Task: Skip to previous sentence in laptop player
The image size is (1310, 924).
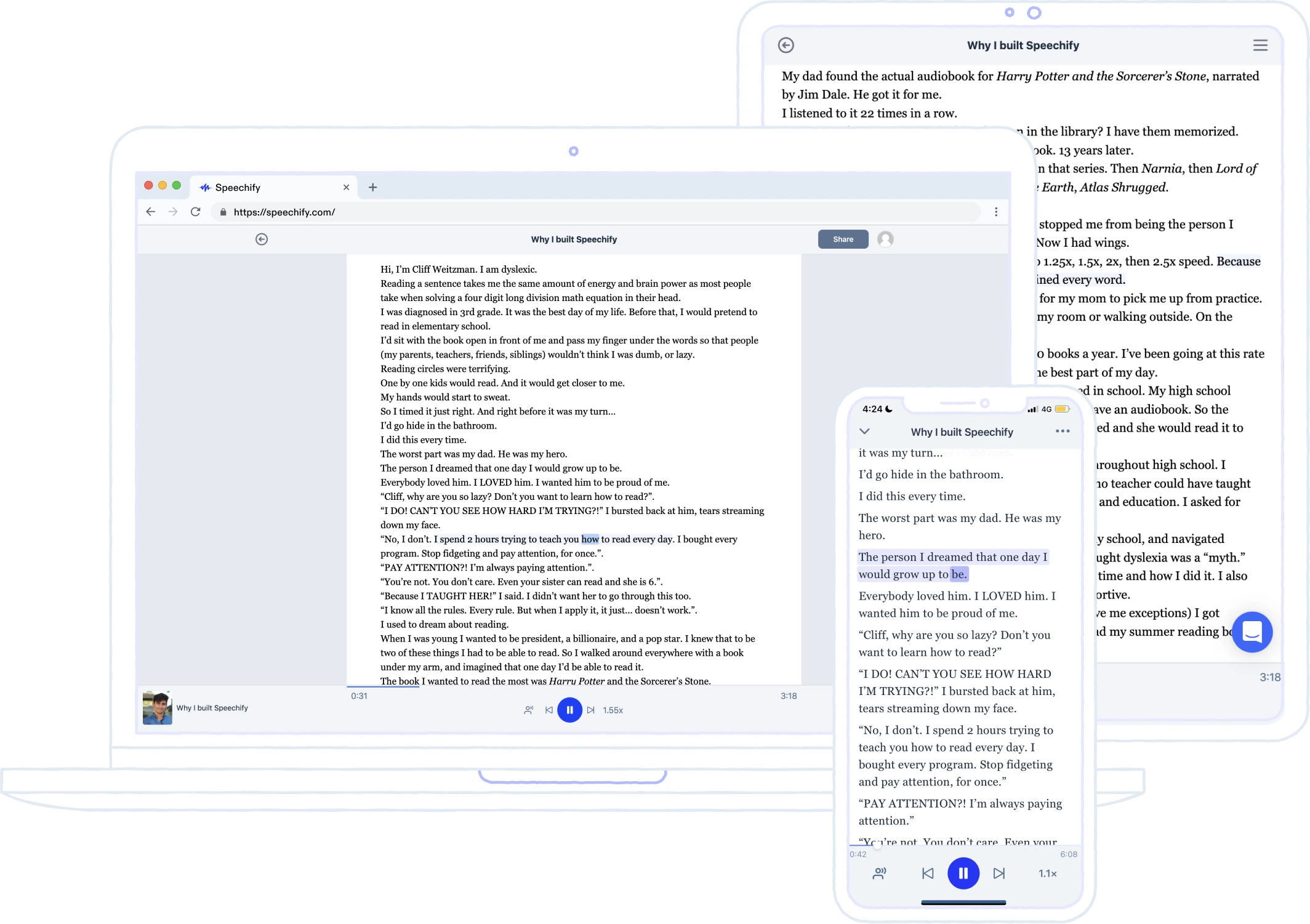Action: [x=549, y=710]
